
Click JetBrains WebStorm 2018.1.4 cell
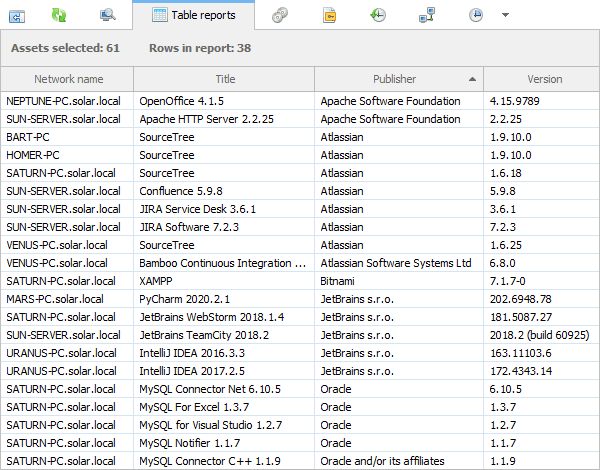pyautogui.click(x=224, y=317)
